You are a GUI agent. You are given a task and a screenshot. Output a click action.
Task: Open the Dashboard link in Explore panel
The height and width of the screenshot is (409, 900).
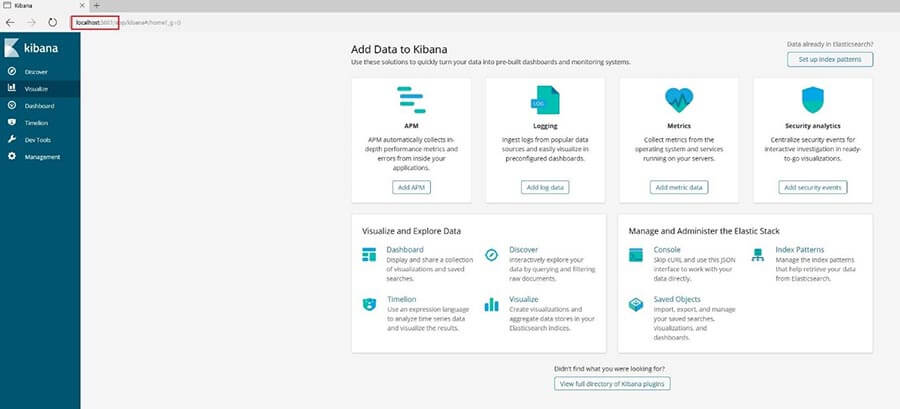(x=405, y=250)
